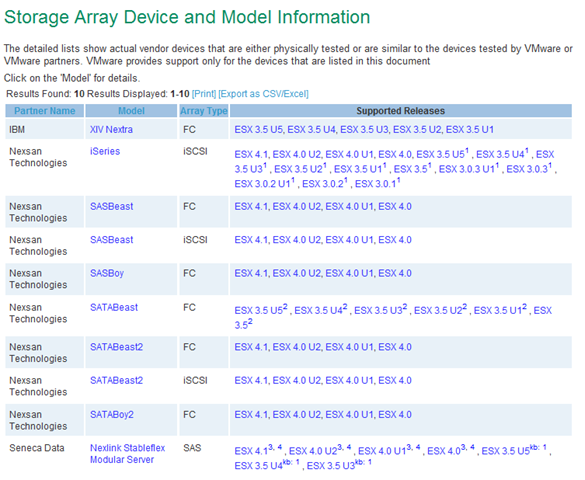Image resolution: width=585 pixels, height=480 pixels.
Task: Open the SATABoy2 model details
Action: click(x=112, y=414)
